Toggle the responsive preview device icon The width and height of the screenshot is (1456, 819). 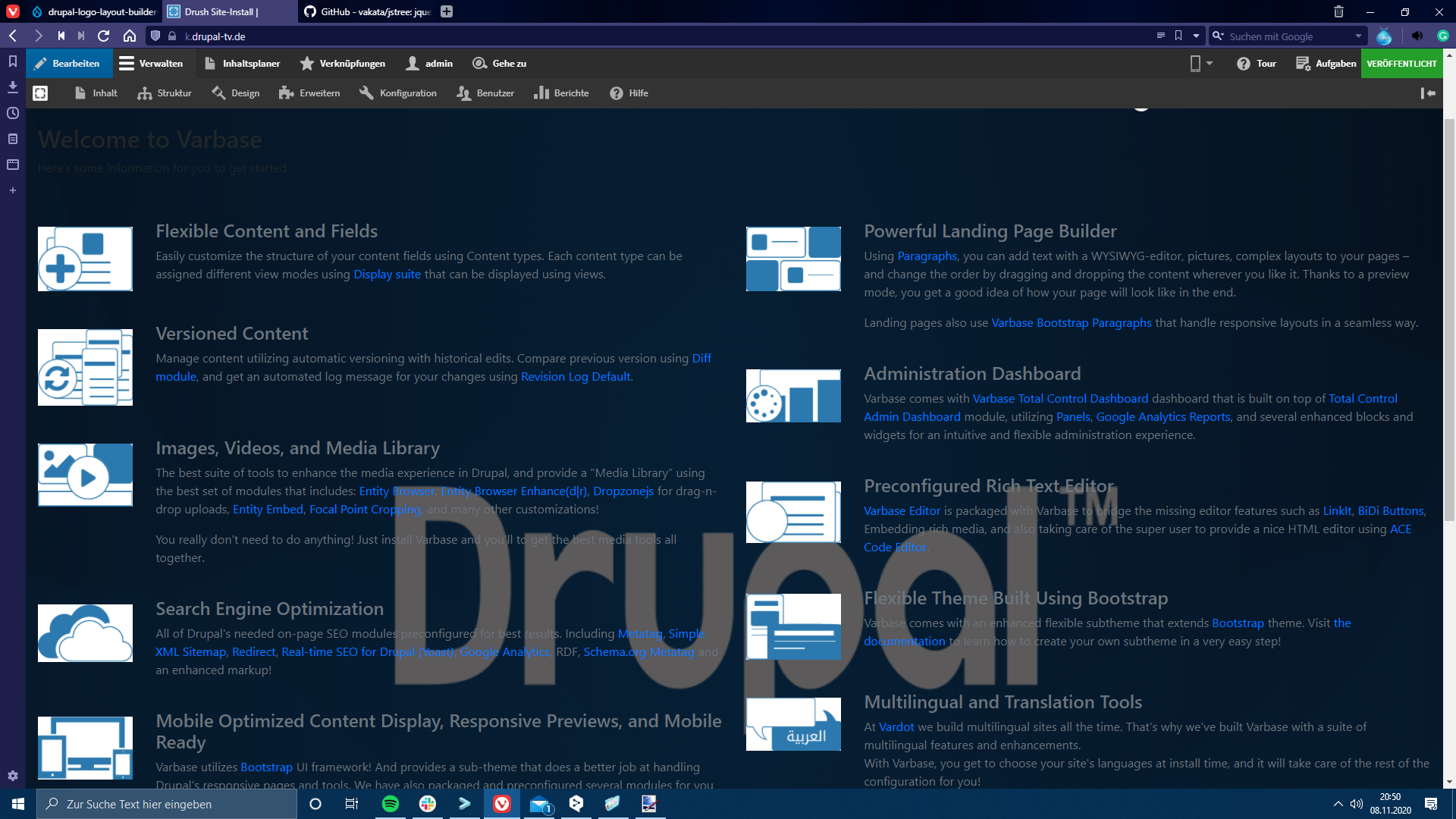(x=1196, y=64)
